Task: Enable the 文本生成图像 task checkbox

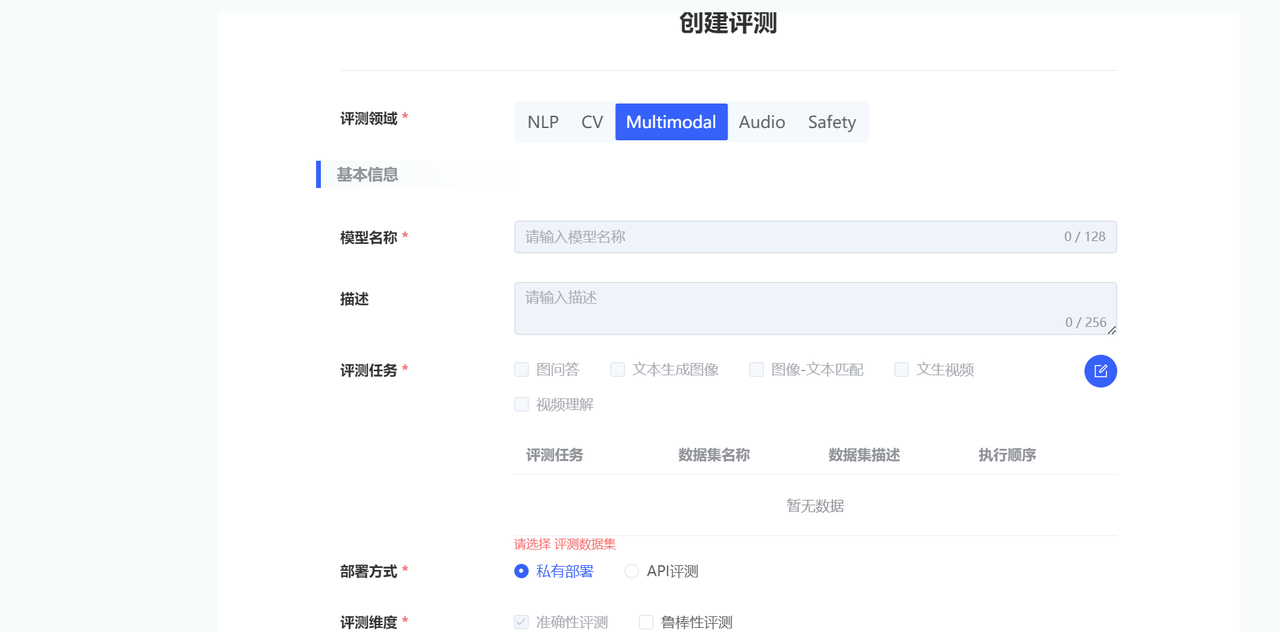Action: 618,370
